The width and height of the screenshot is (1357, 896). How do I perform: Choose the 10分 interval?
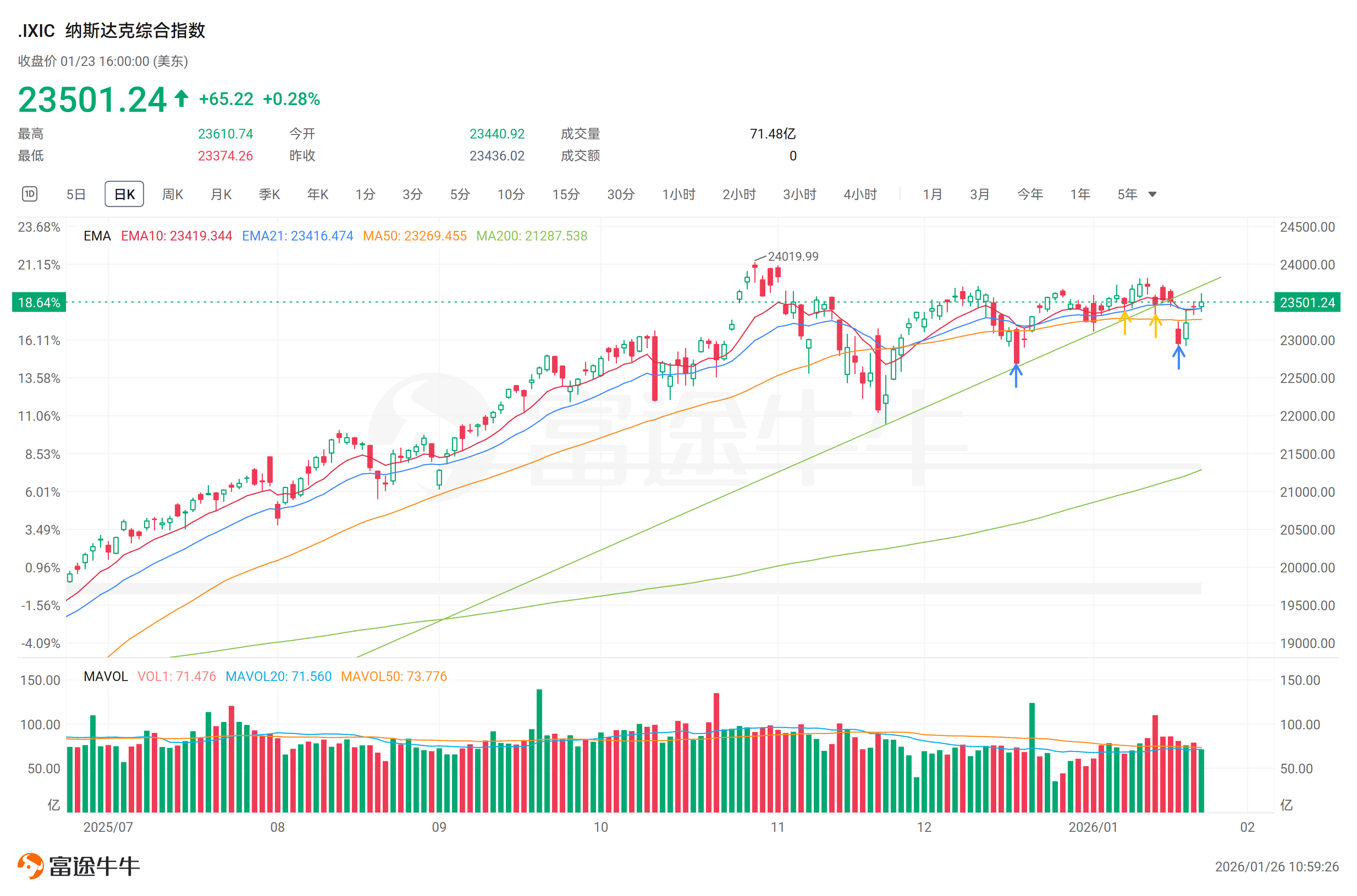point(511,194)
